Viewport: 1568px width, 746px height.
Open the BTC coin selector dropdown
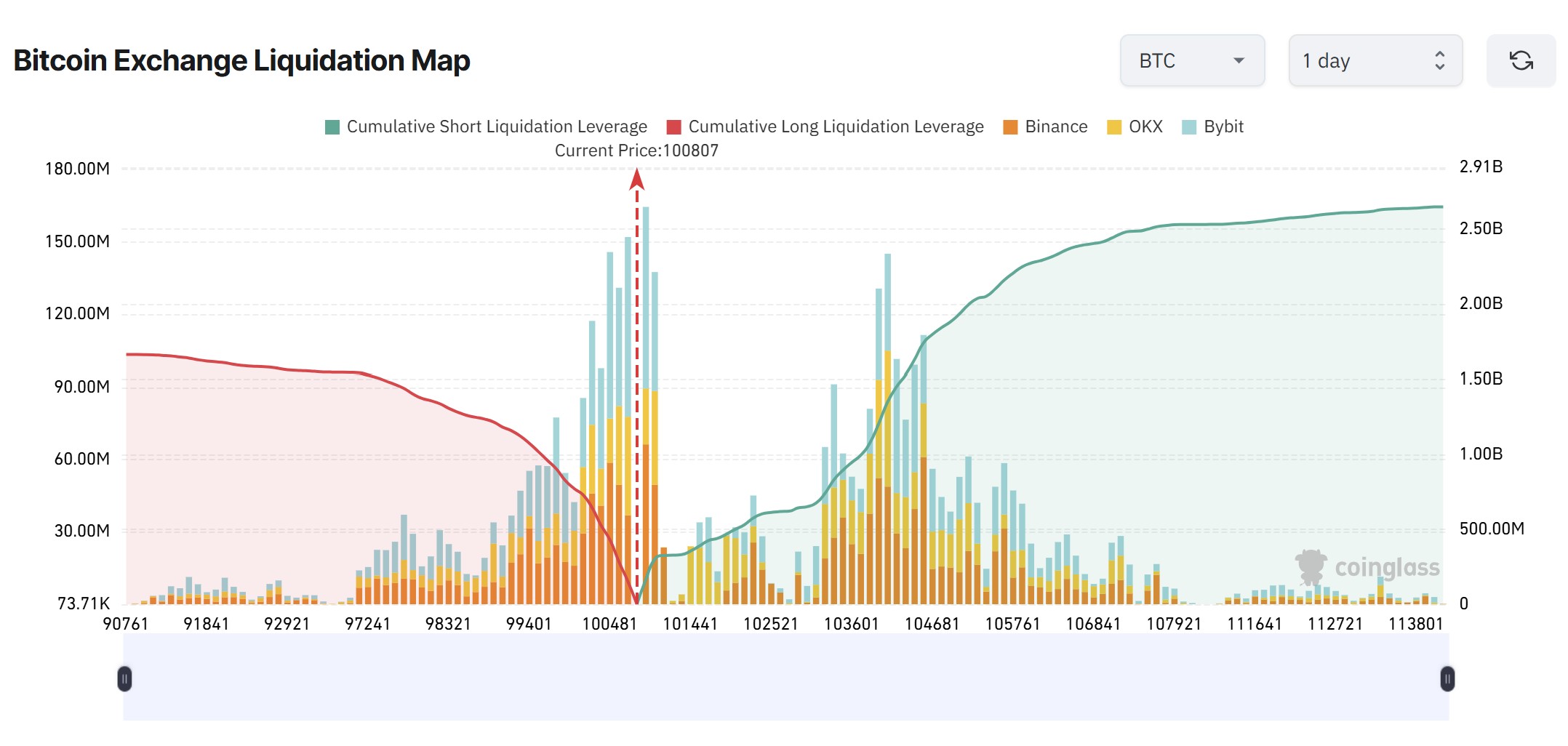(1191, 61)
